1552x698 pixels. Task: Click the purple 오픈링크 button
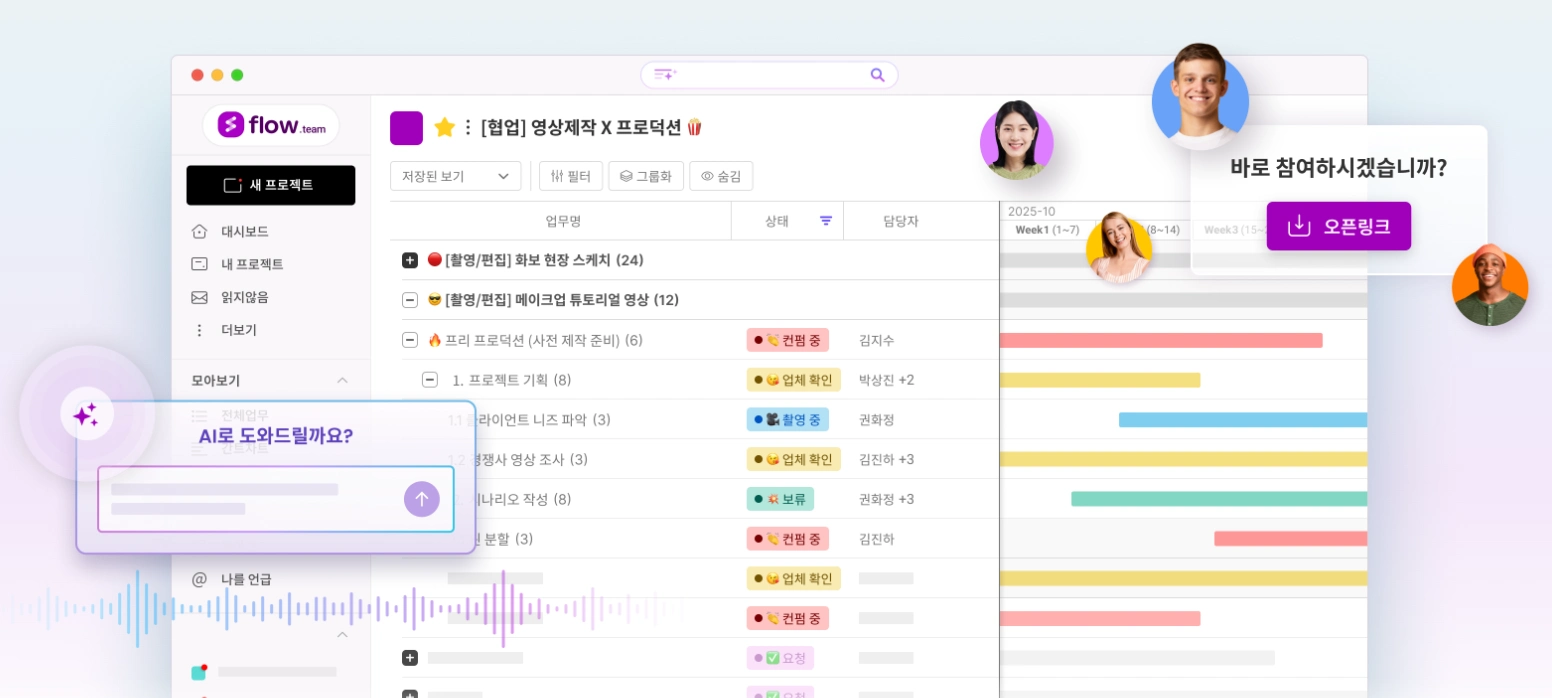(x=1338, y=226)
